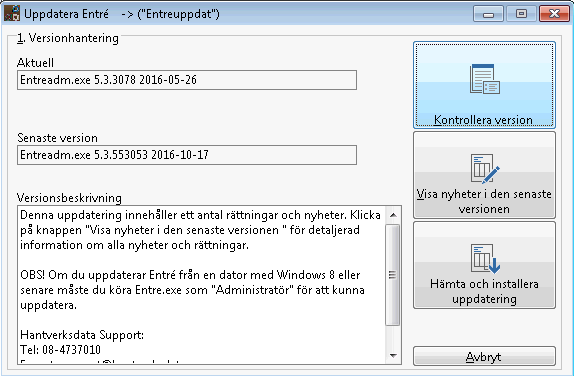This screenshot has width=574, height=376.
Task: Click the text 'Hantverksdata Support:'
Action: (x=82, y=335)
